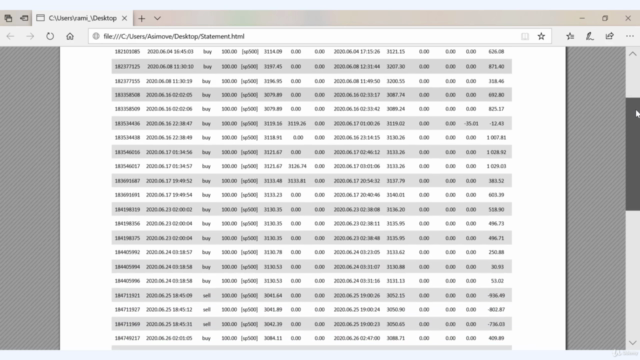Click close time 2020.06.26 02:47:00
Image resolution: width=640 pixels, height=360 pixels.
tap(357, 338)
